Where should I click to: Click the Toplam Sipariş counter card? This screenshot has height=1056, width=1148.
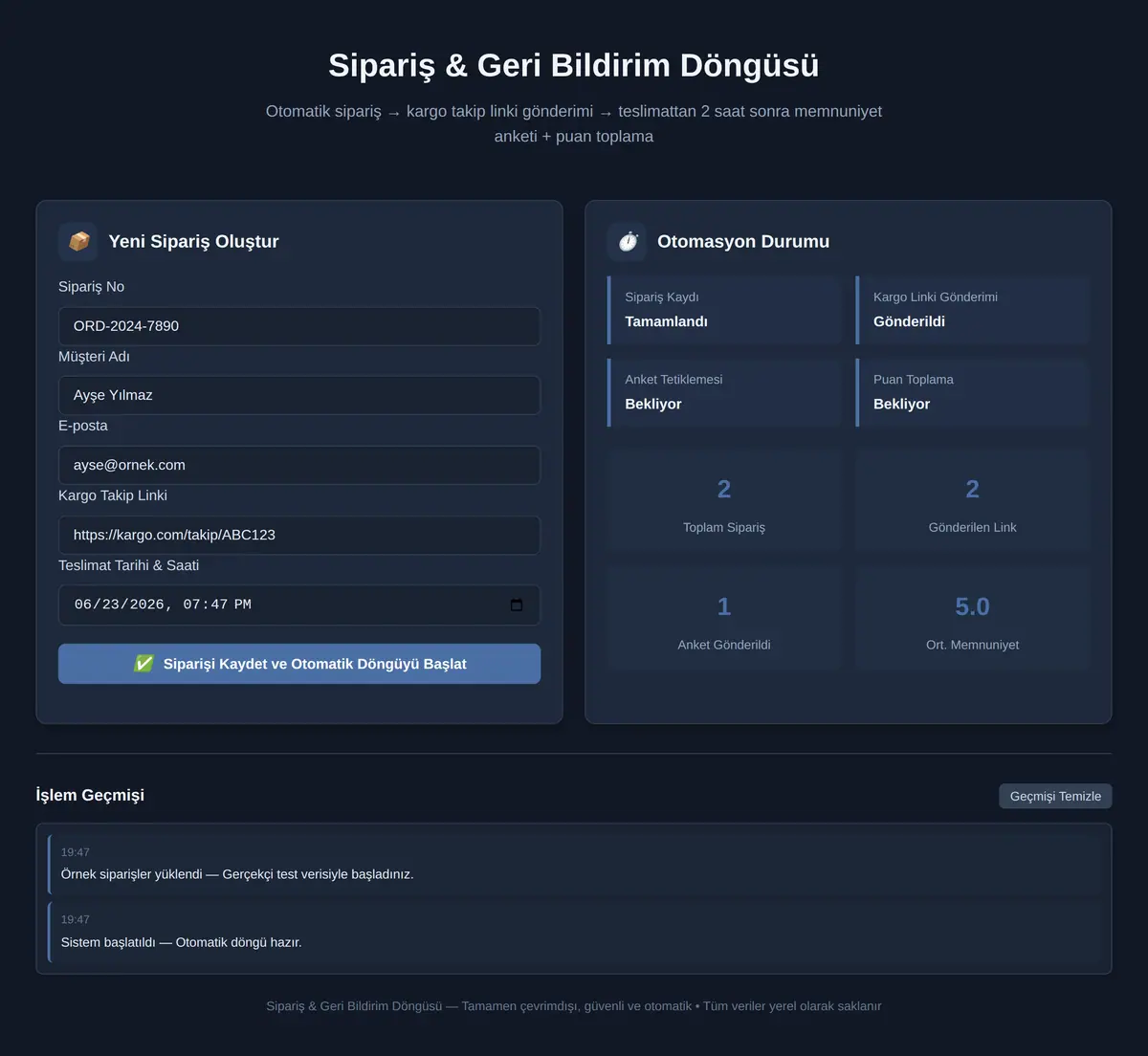(x=724, y=500)
